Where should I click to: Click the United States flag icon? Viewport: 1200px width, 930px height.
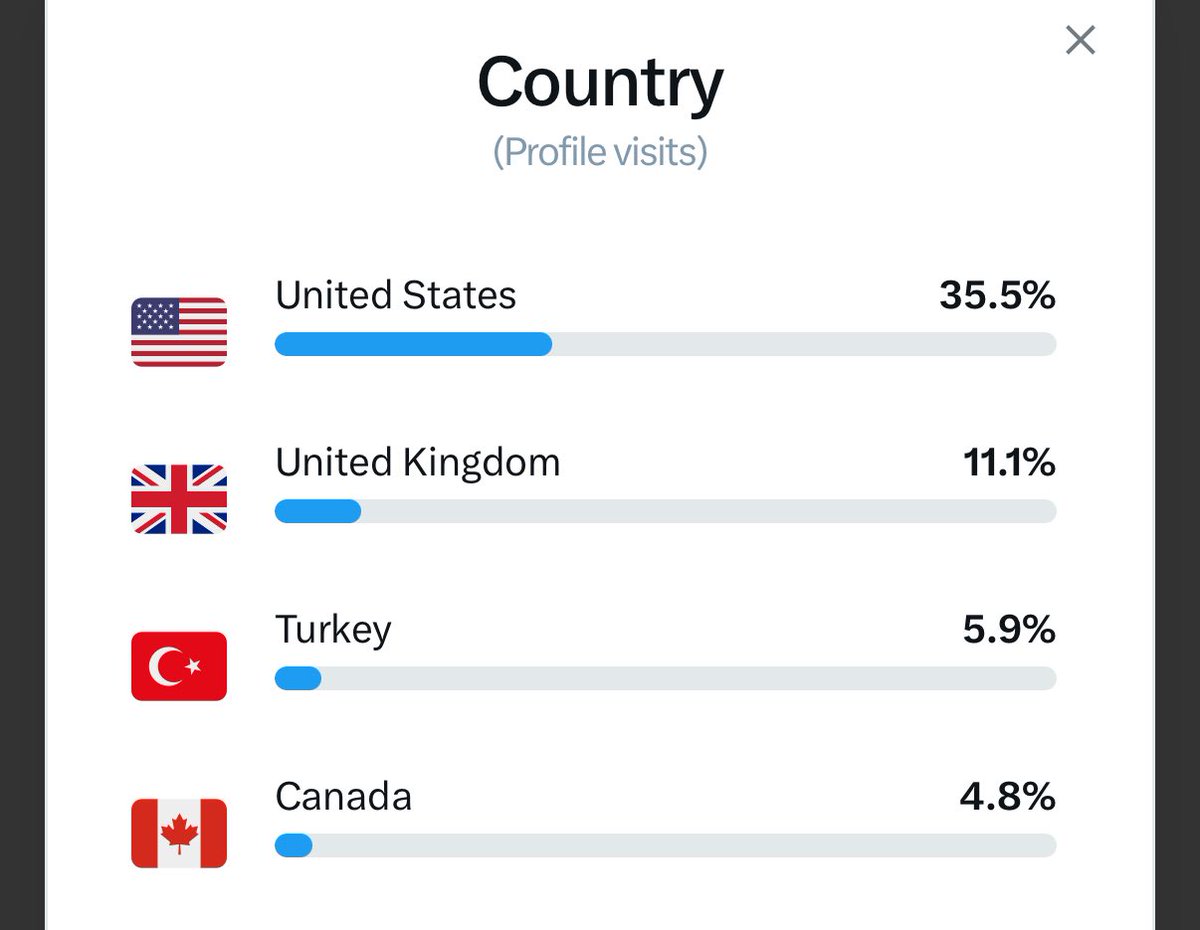179,332
